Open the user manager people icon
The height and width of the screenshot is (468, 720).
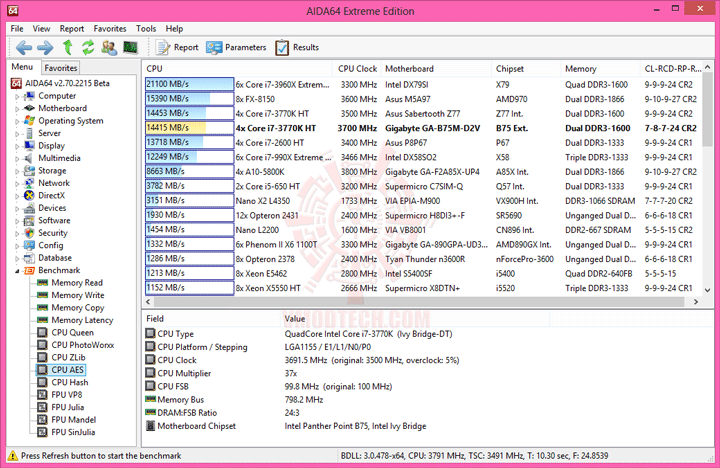click(109, 47)
